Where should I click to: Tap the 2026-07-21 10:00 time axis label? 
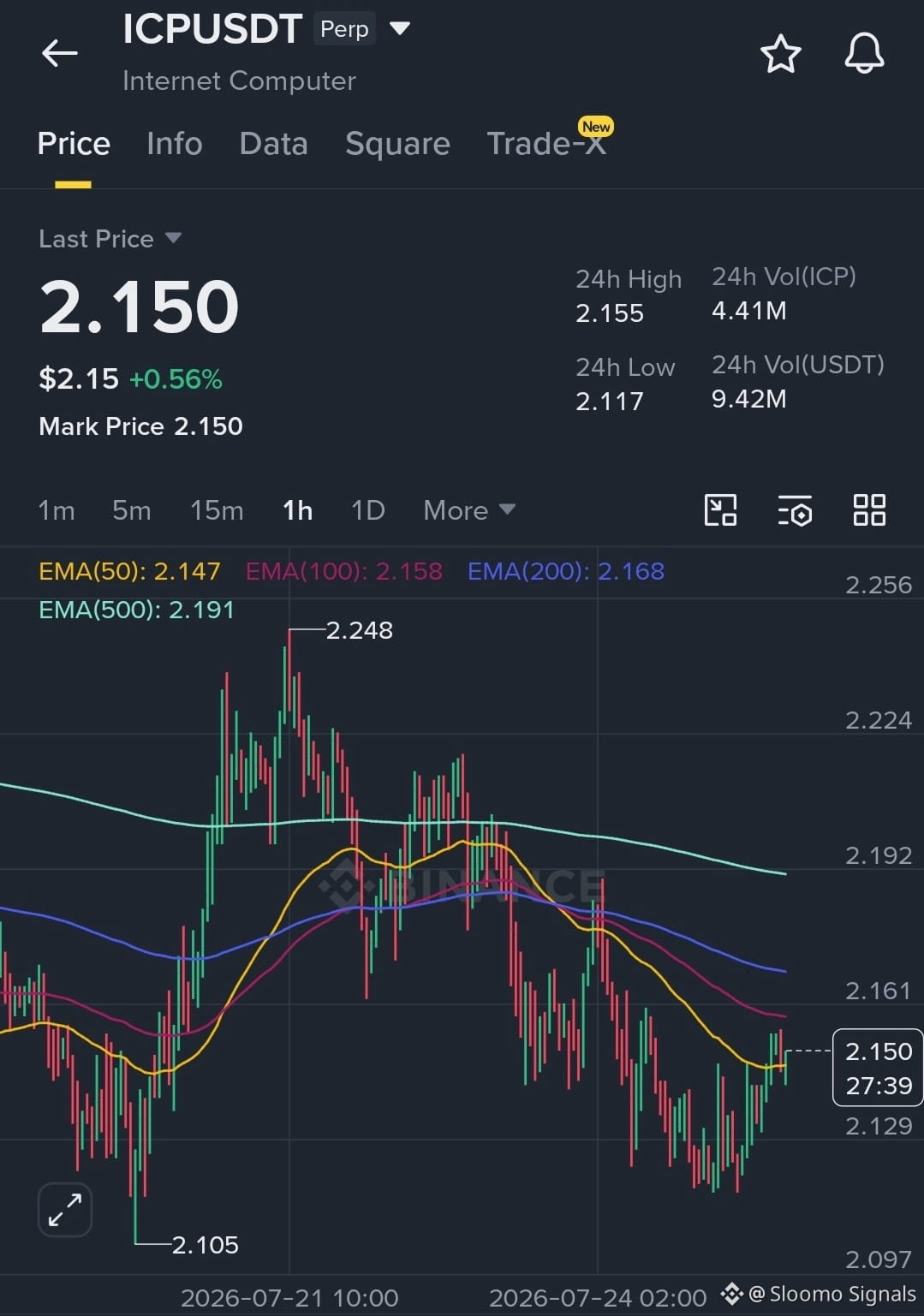point(289,1298)
